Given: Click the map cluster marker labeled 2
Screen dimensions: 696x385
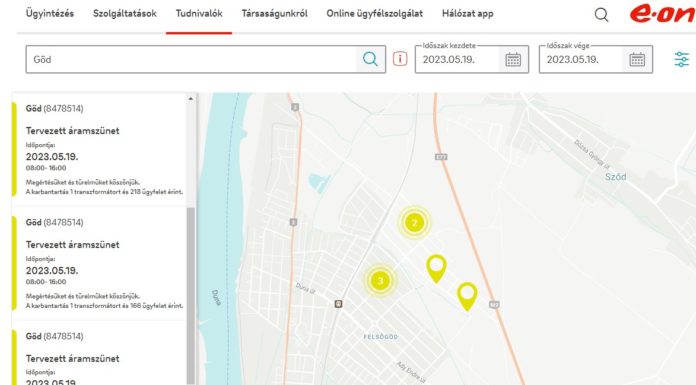Looking at the screenshot, I should 415,222.
